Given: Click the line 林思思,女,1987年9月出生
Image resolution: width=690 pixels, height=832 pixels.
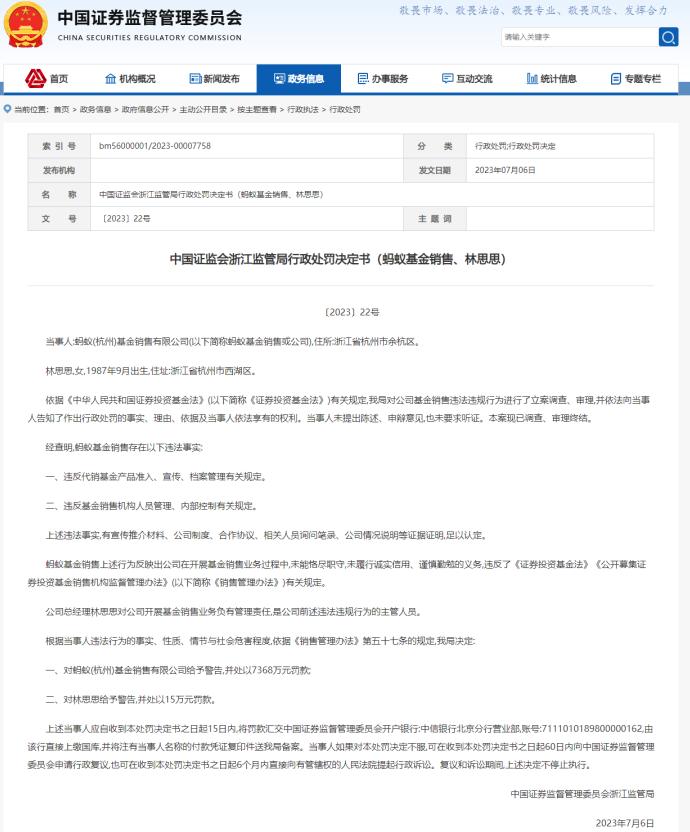Looking at the screenshot, I should point(151,371).
